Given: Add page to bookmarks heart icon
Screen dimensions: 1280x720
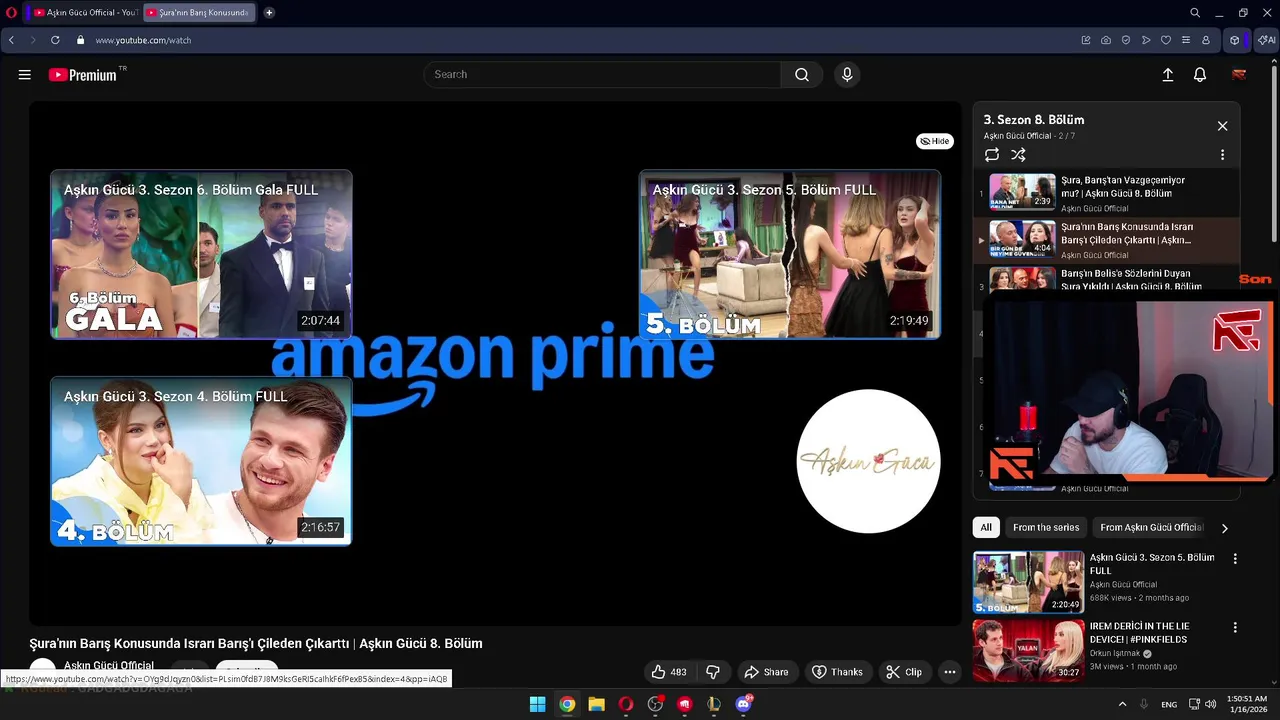Looking at the screenshot, I should point(1166,40).
